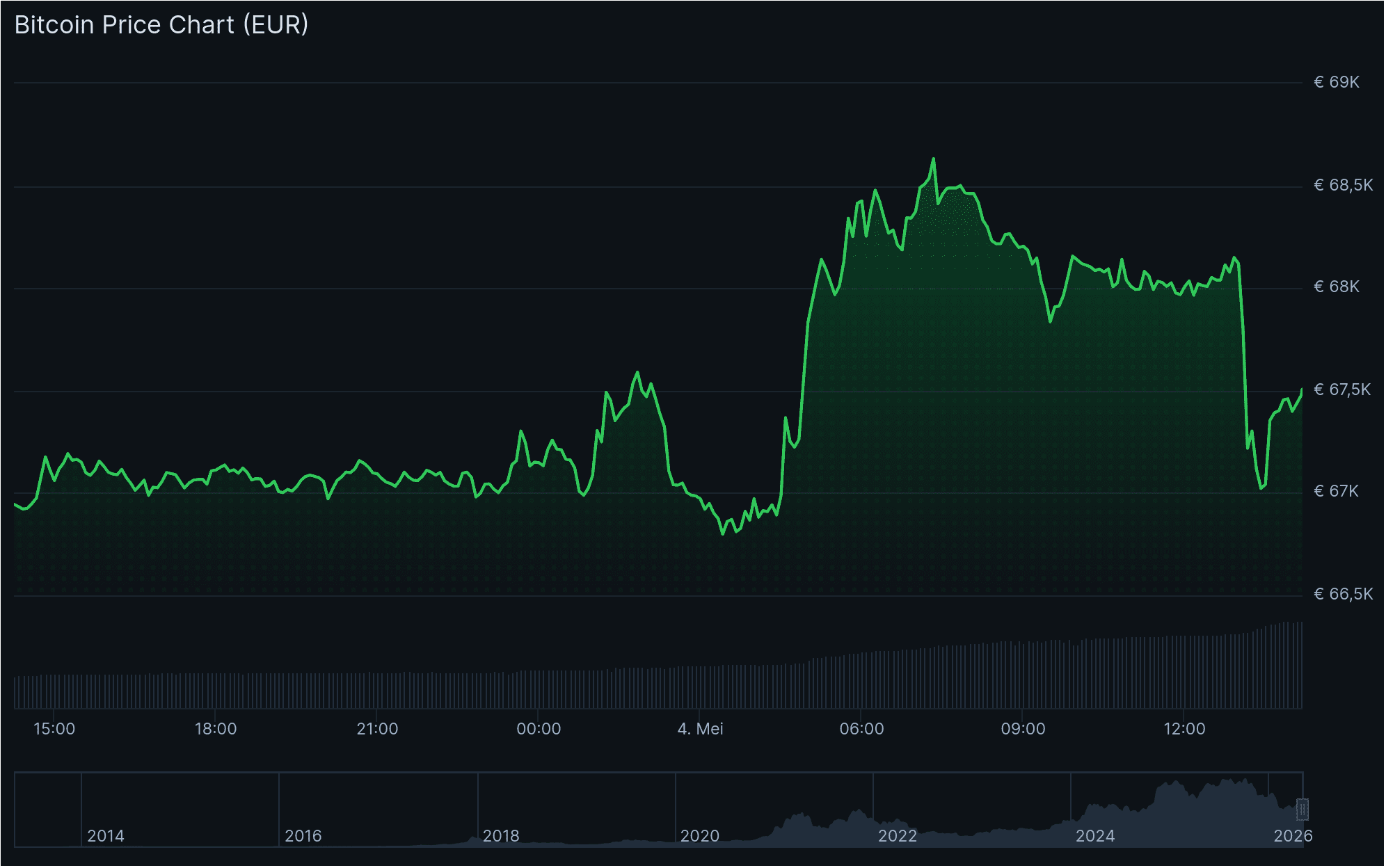Select the € 68,5K price axis label
Viewport: 1386px width, 868px height.
(1343, 185)
